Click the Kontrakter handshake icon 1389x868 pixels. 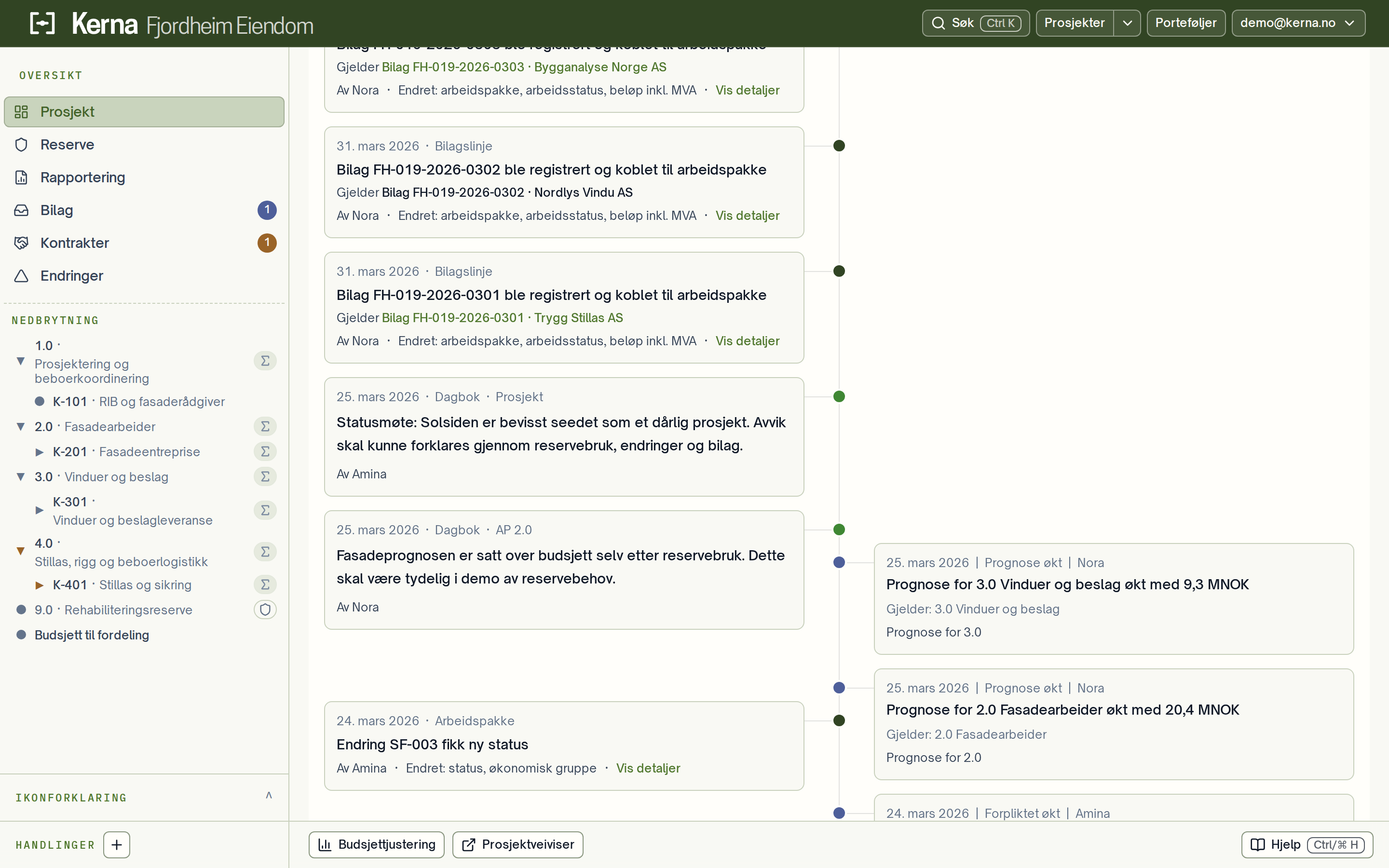[x=21, y=243]
